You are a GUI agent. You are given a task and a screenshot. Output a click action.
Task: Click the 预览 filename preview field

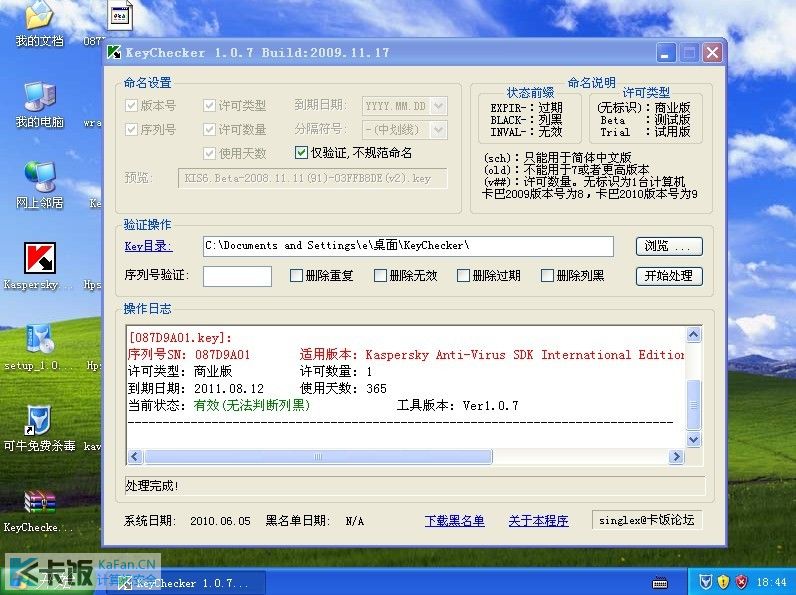click(312, 179)
